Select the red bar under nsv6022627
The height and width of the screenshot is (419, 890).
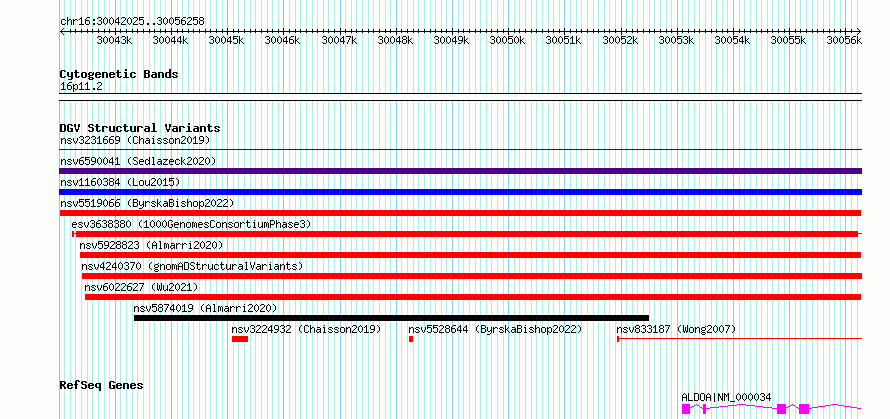pyautogui.click(x=473, y=297)
